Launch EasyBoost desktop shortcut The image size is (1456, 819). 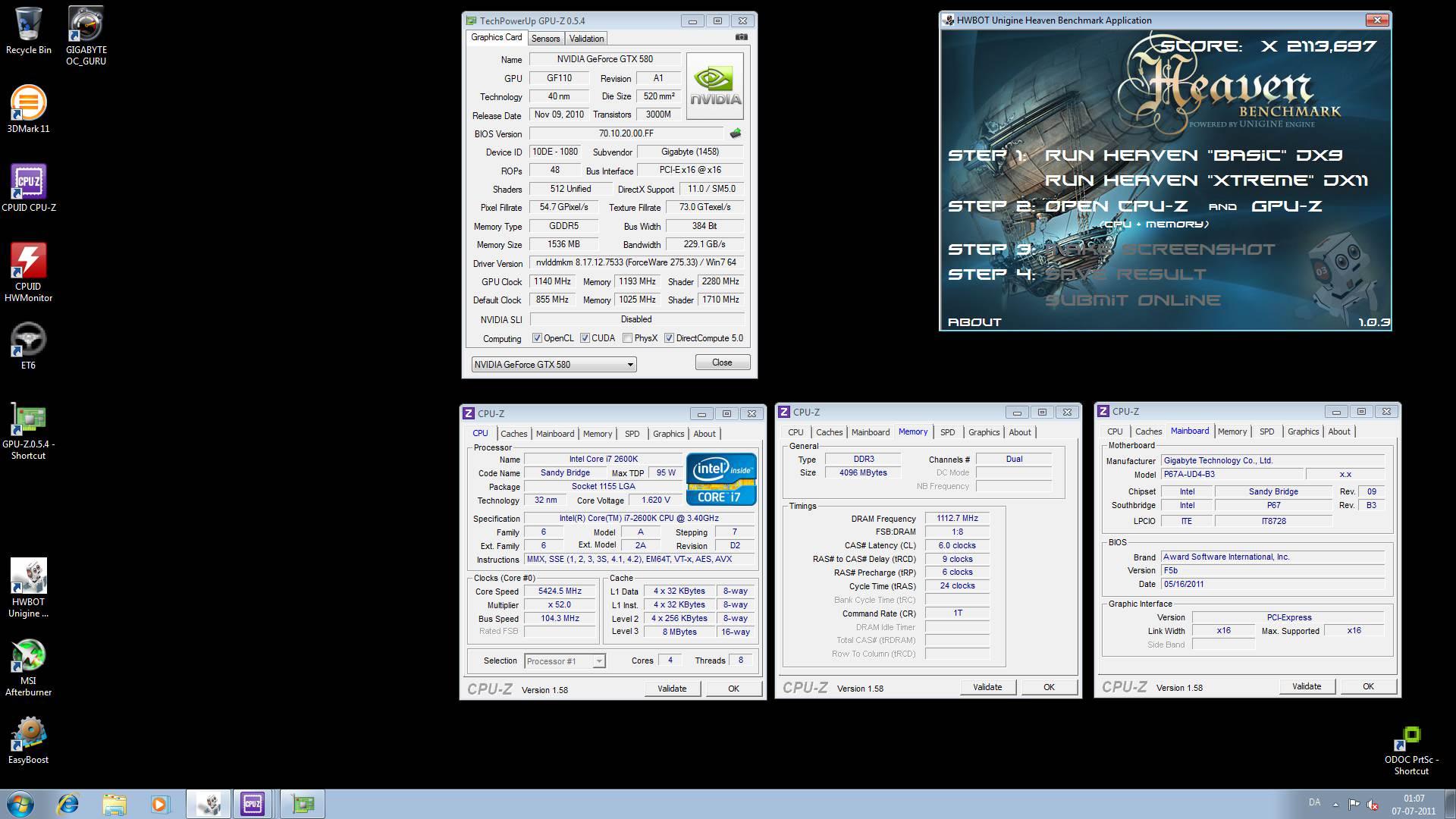pyautogui.click(x=28, y=740)
